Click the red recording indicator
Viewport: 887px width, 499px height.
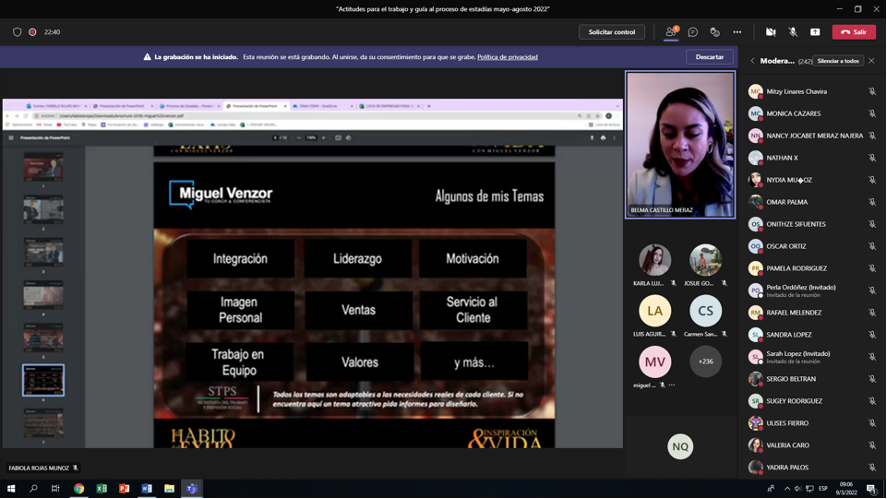33,32
